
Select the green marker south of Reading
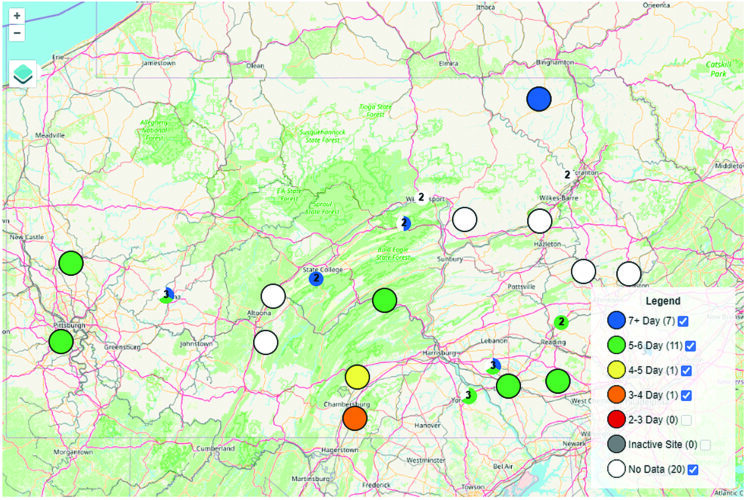coord(558,380)
